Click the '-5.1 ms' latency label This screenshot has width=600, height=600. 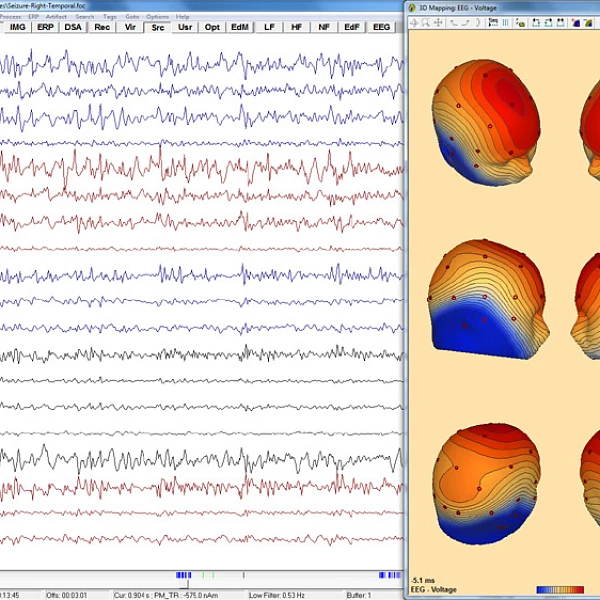tap(423, 580)
